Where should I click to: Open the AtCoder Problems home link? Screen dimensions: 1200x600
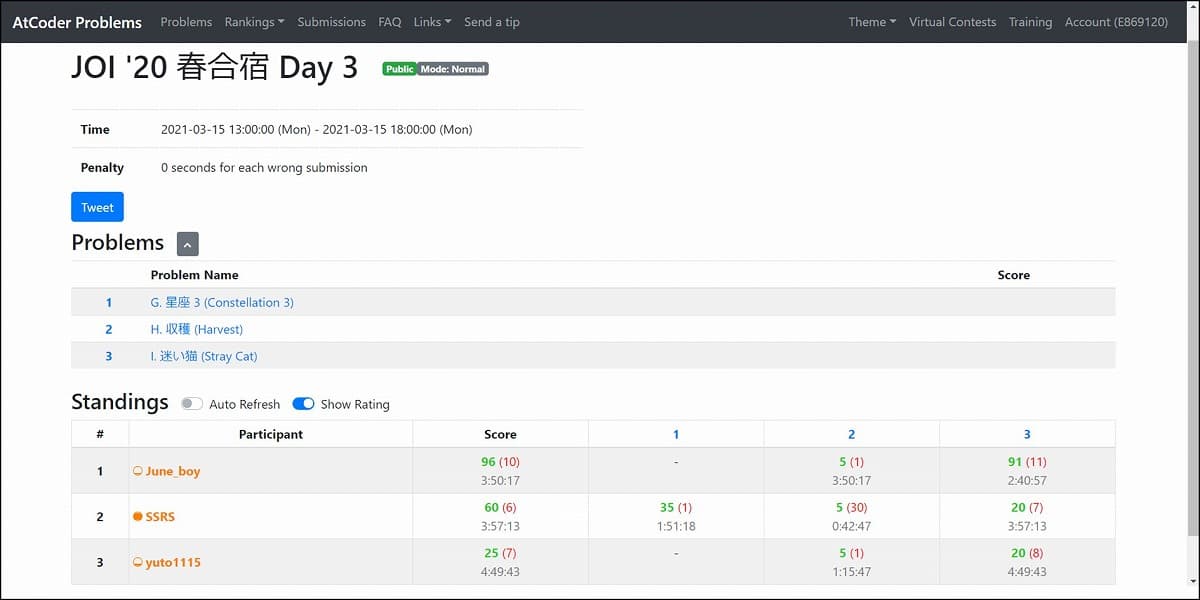(77, 22)
